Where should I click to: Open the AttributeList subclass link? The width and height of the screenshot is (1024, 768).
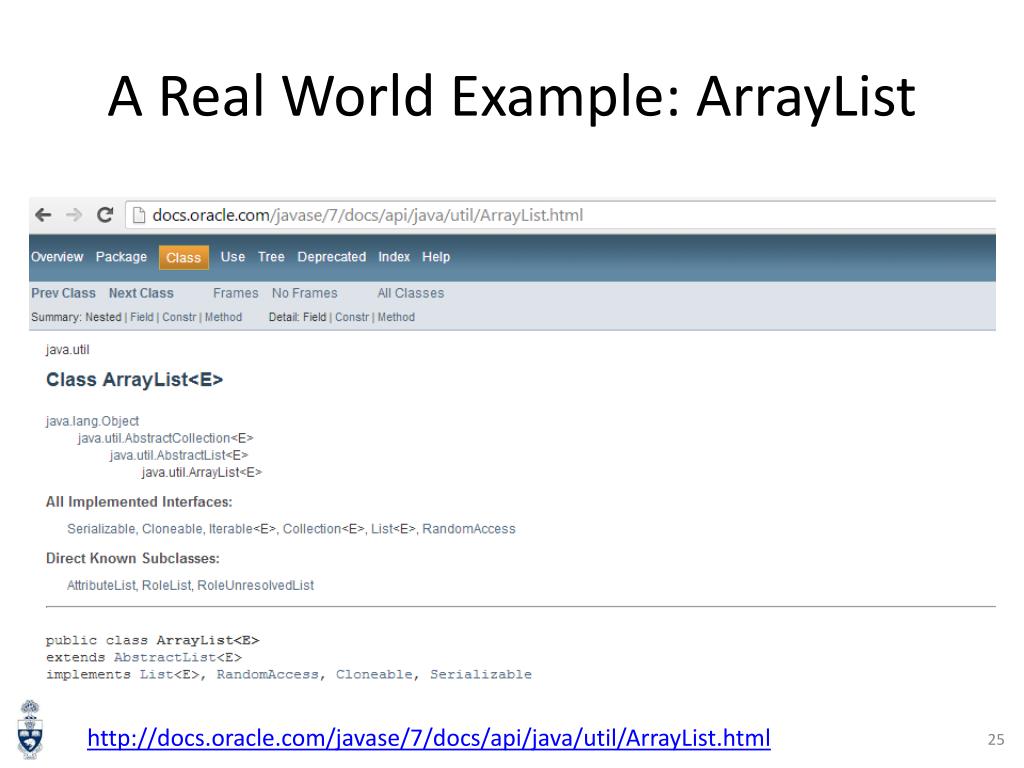(x=101, y=586)
